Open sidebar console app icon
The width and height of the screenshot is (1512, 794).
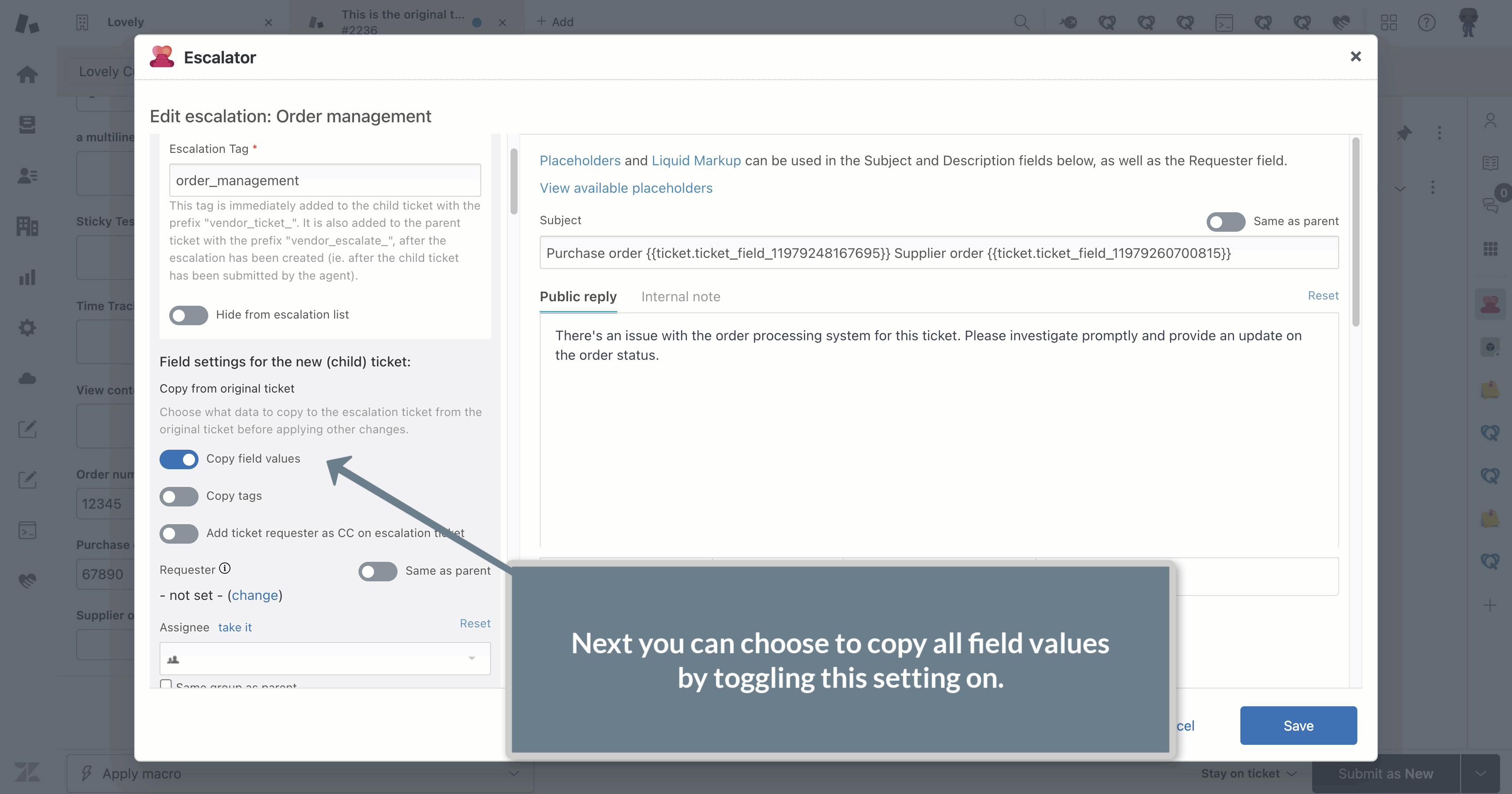(x=27, y=530)
